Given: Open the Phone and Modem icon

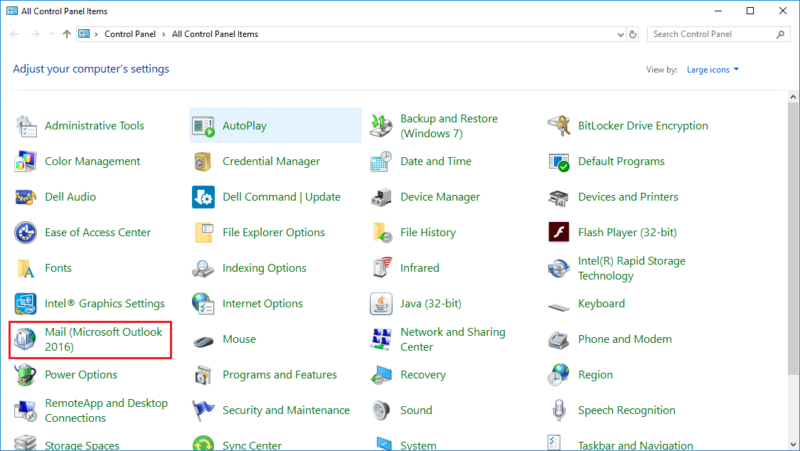Looking at the screenshot, I should (x=559, y=339).
